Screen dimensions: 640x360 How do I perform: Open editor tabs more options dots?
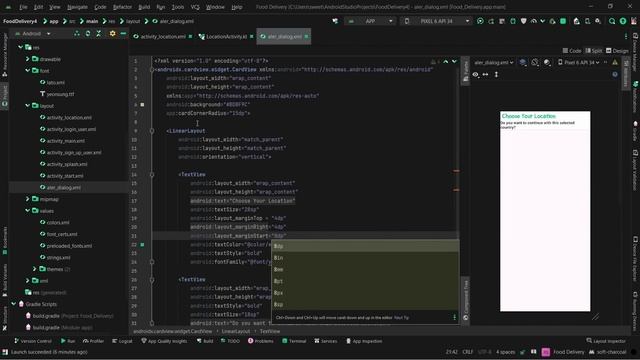[626, 36]
